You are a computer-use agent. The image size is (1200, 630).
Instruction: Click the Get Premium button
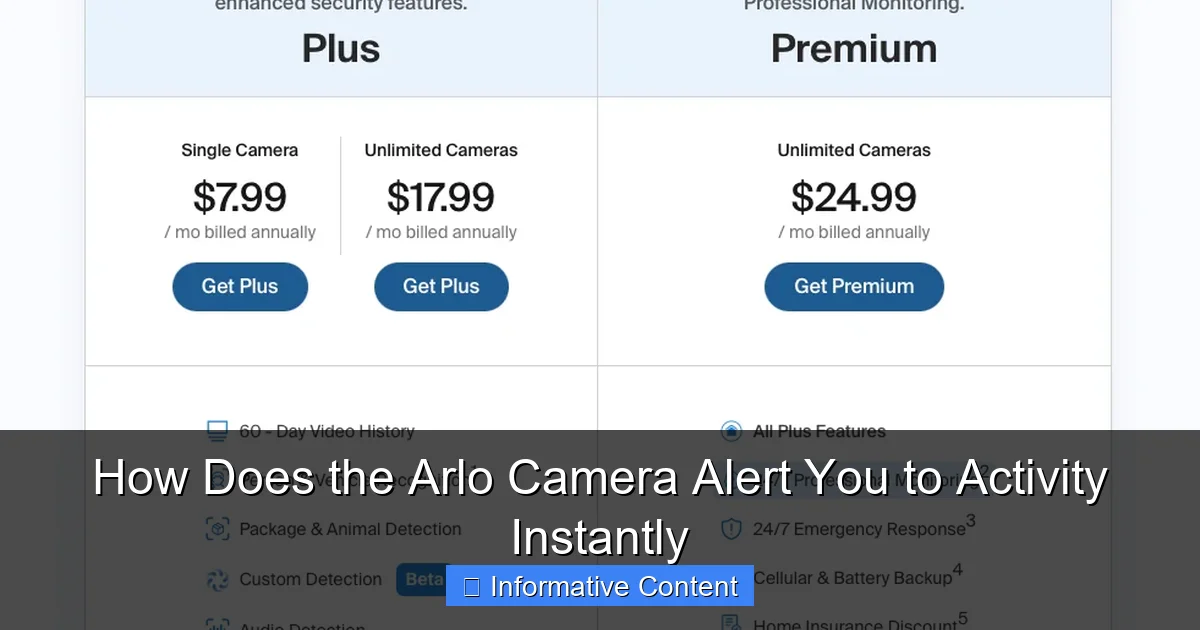click(x=854, y=286)
